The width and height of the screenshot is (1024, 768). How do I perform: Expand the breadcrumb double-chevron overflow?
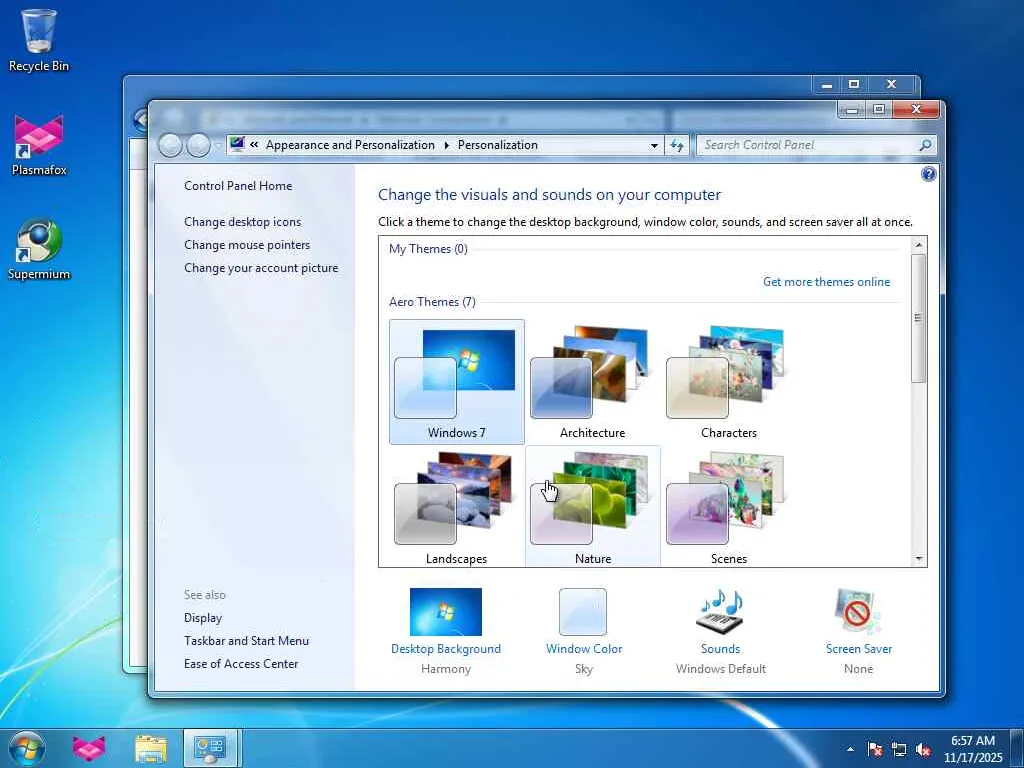(x=254, y=145)
